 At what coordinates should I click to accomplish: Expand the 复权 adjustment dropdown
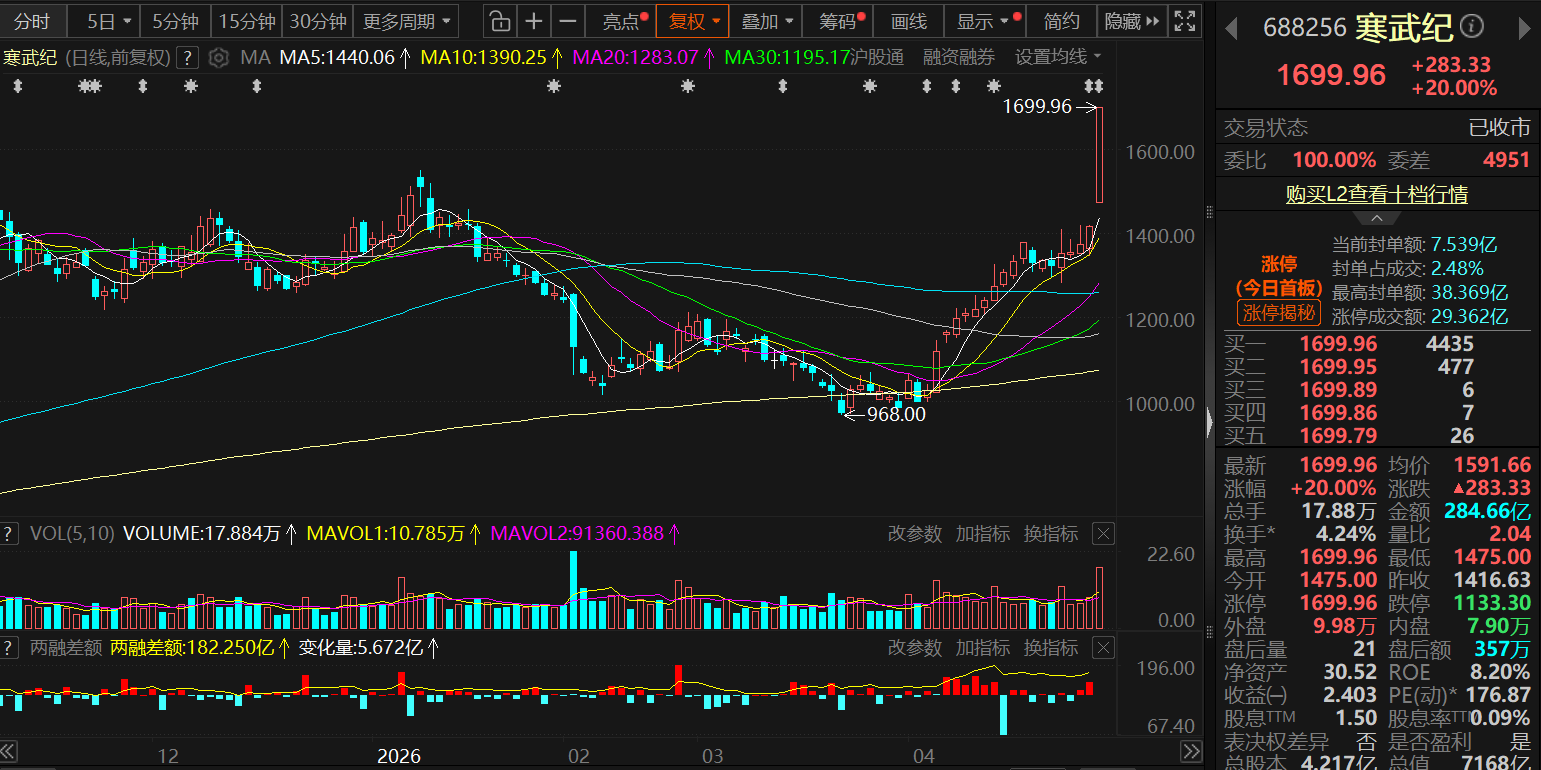click(x=693, y=21)
